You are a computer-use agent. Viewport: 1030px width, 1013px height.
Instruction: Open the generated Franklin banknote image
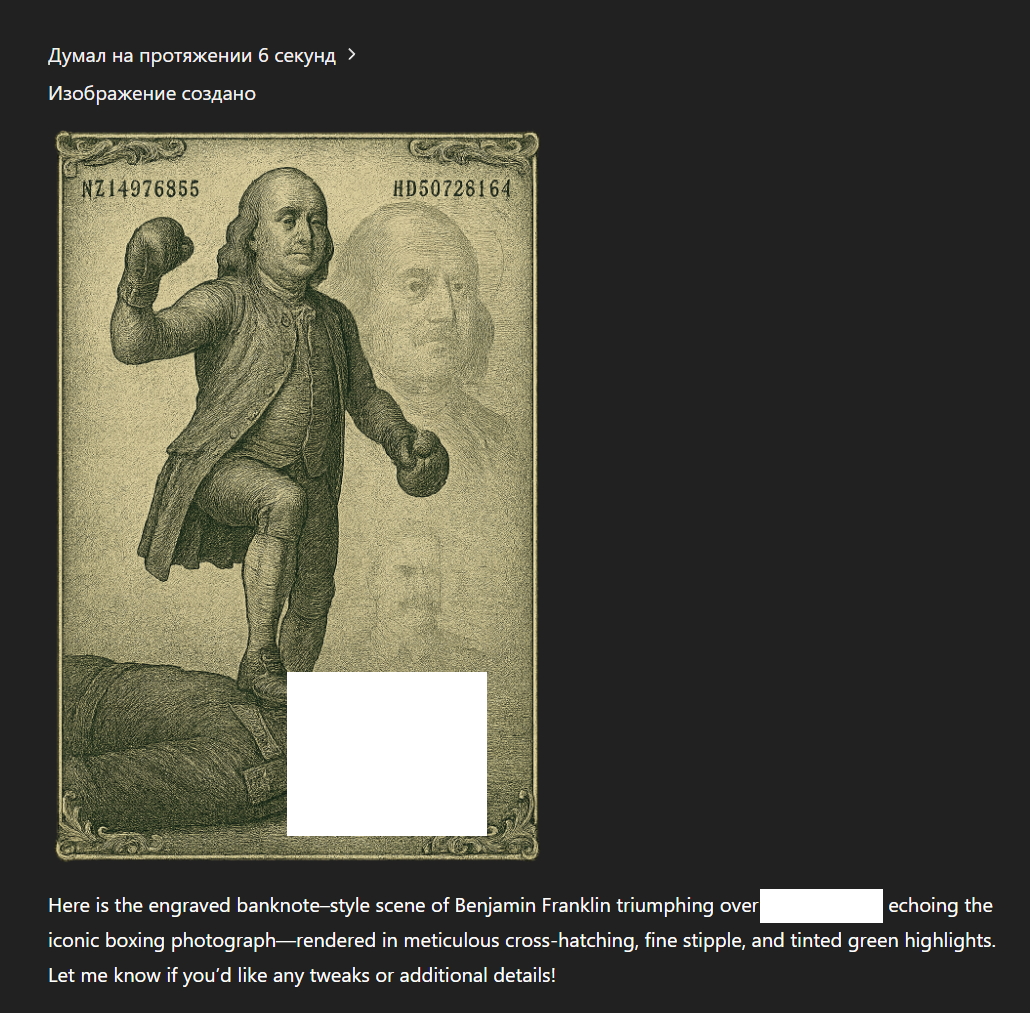pos(297,496)
